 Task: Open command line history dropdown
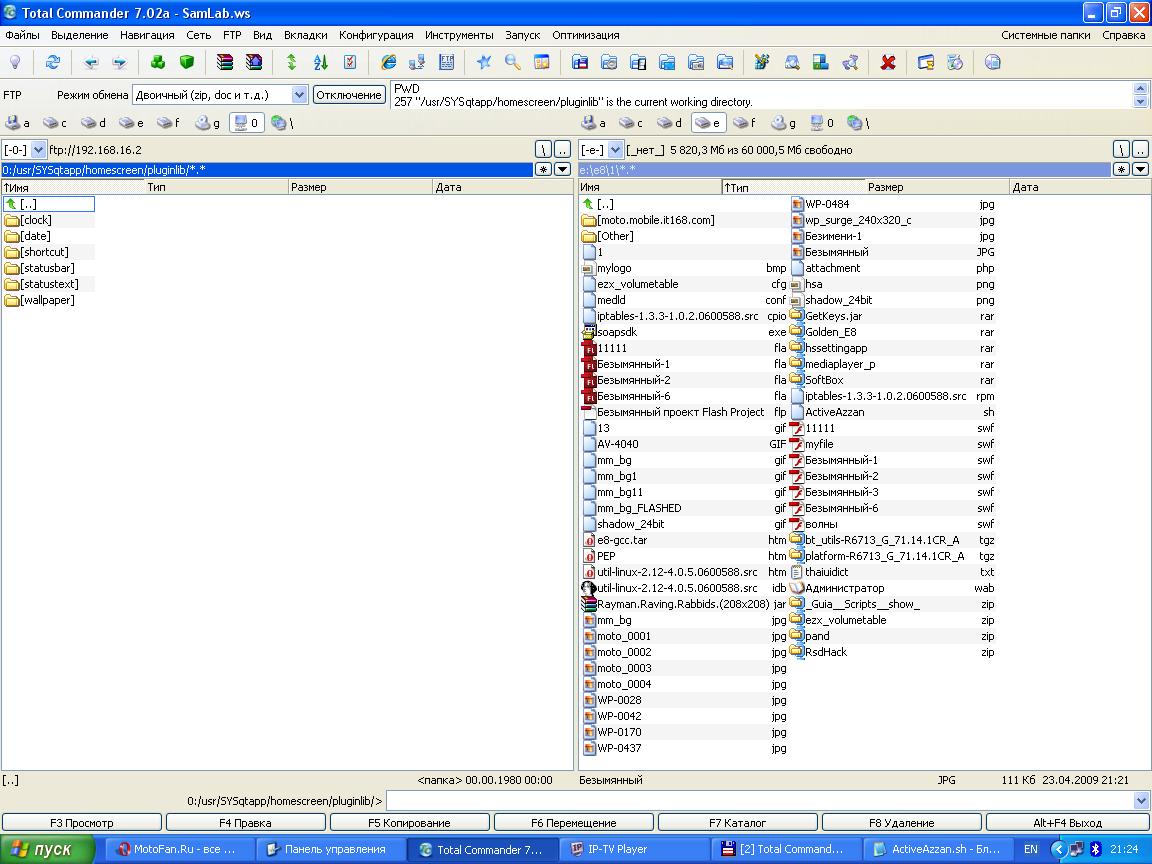[x=1141, y=801]
